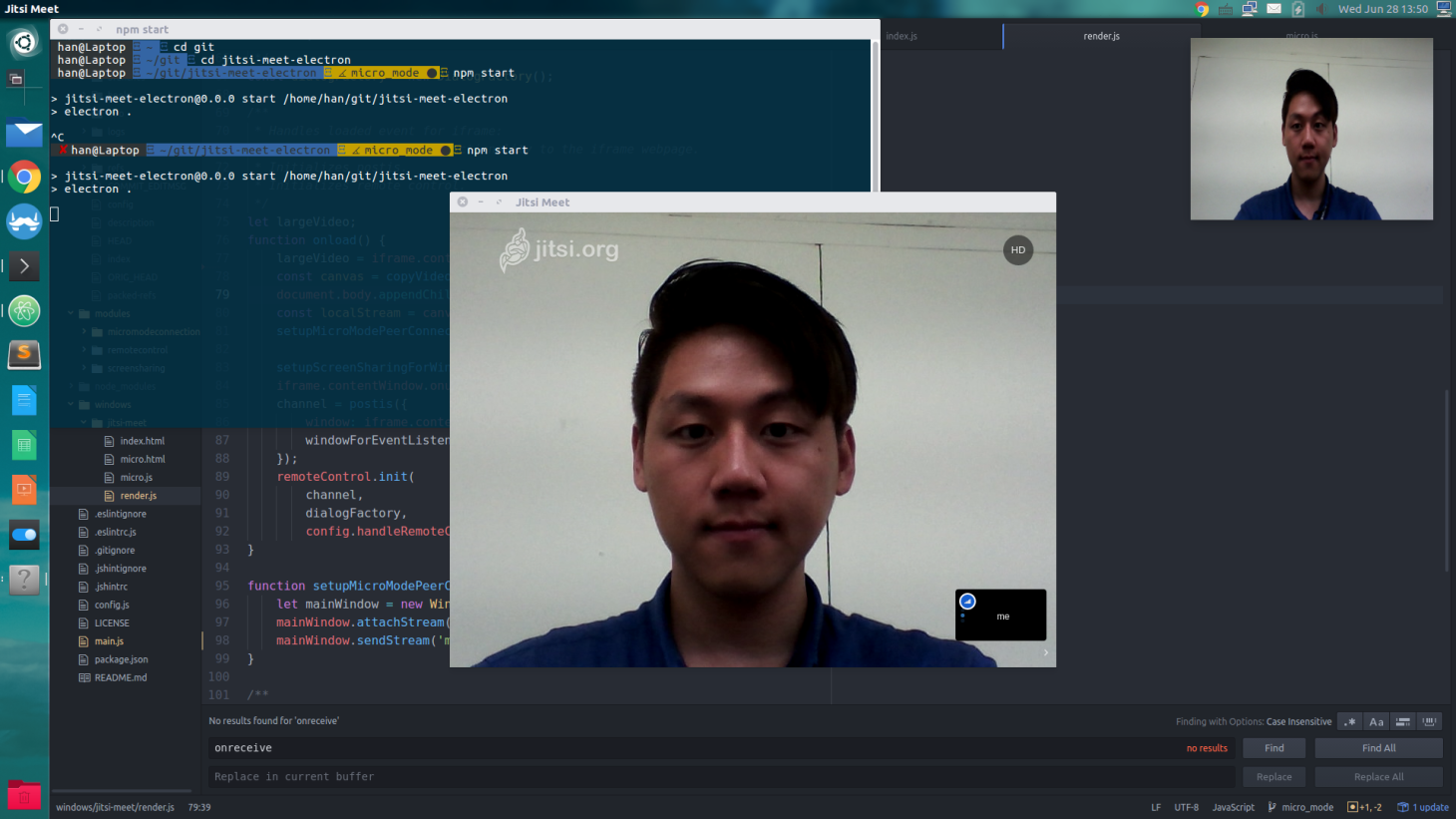Click the Replace button
This screenshot has width=1456, height=819.
tap(1274, 777)
